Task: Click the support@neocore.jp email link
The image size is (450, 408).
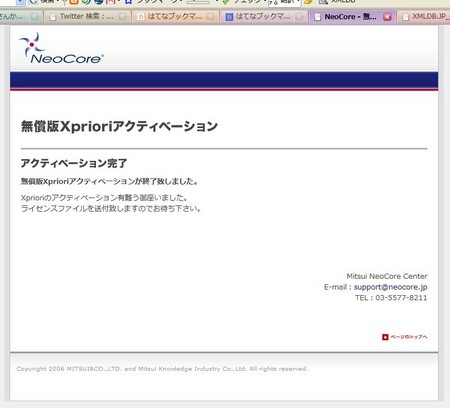Action: [390, 287]
